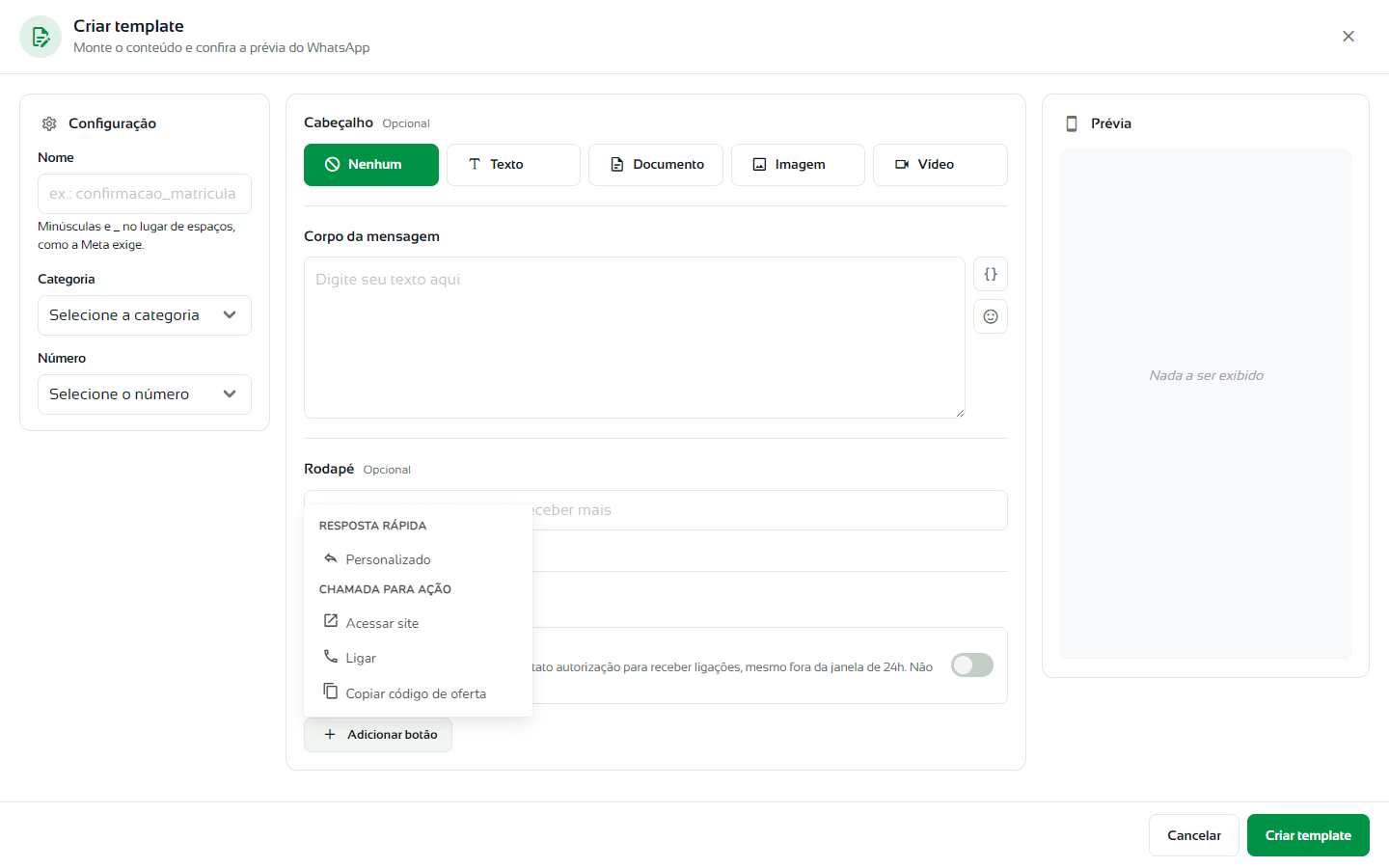This screenshot has width=1389, height=868.
Task: Click the CHAMADA PARA AÇÃO section label
Action: (385, 589)
